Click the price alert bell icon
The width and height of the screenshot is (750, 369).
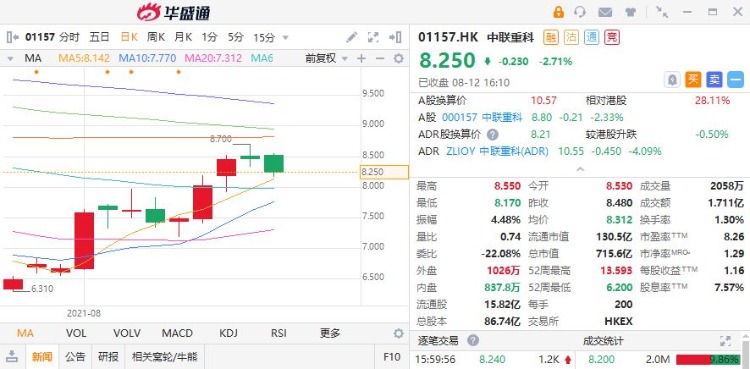672,80
